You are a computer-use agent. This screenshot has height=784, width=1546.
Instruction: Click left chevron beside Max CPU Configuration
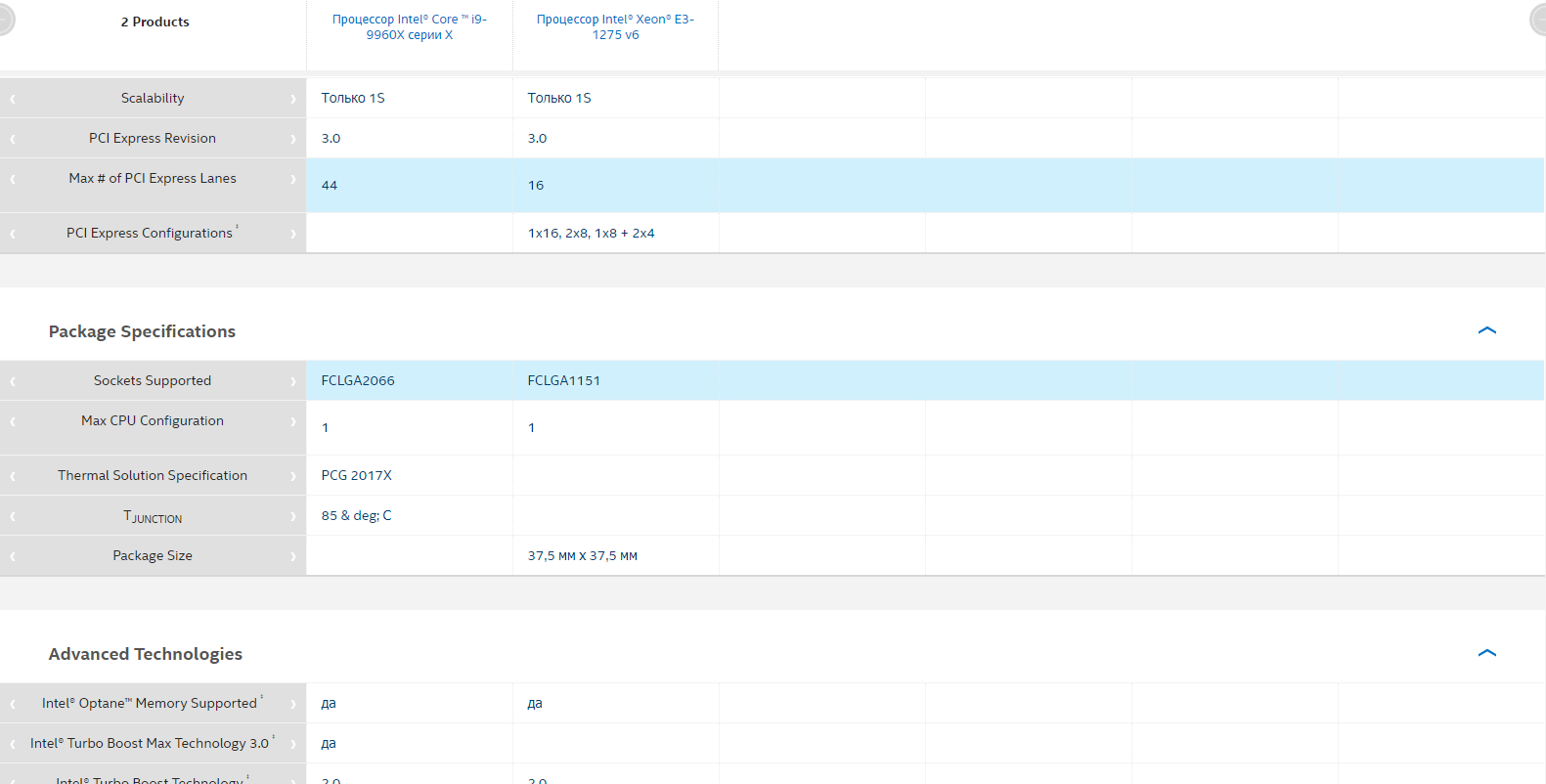point(13,421)
